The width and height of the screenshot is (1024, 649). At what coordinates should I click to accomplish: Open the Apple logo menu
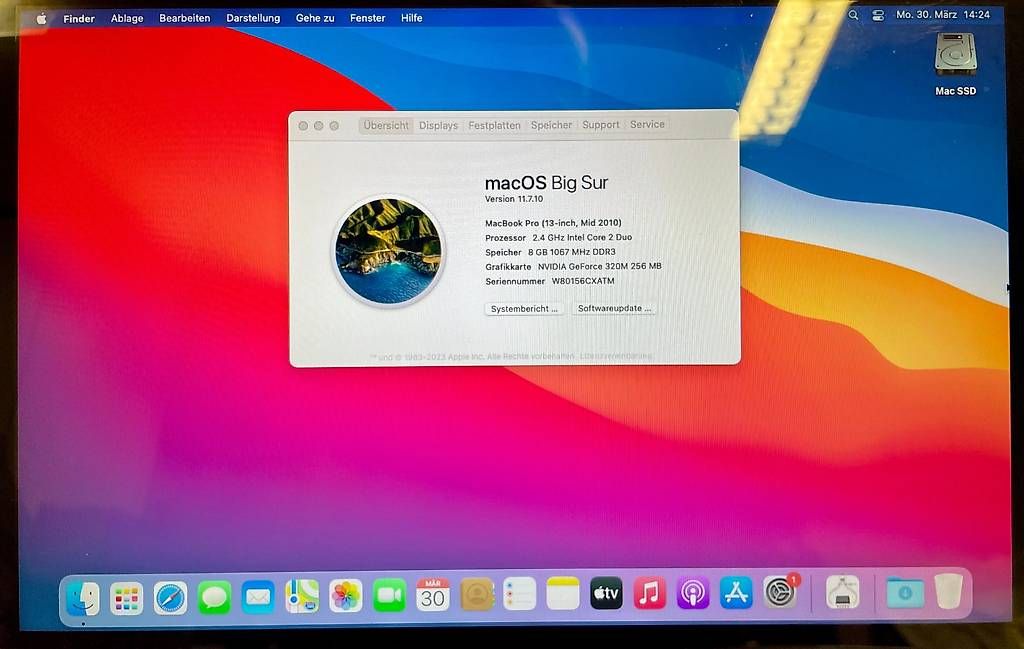[x=41, y=18]
